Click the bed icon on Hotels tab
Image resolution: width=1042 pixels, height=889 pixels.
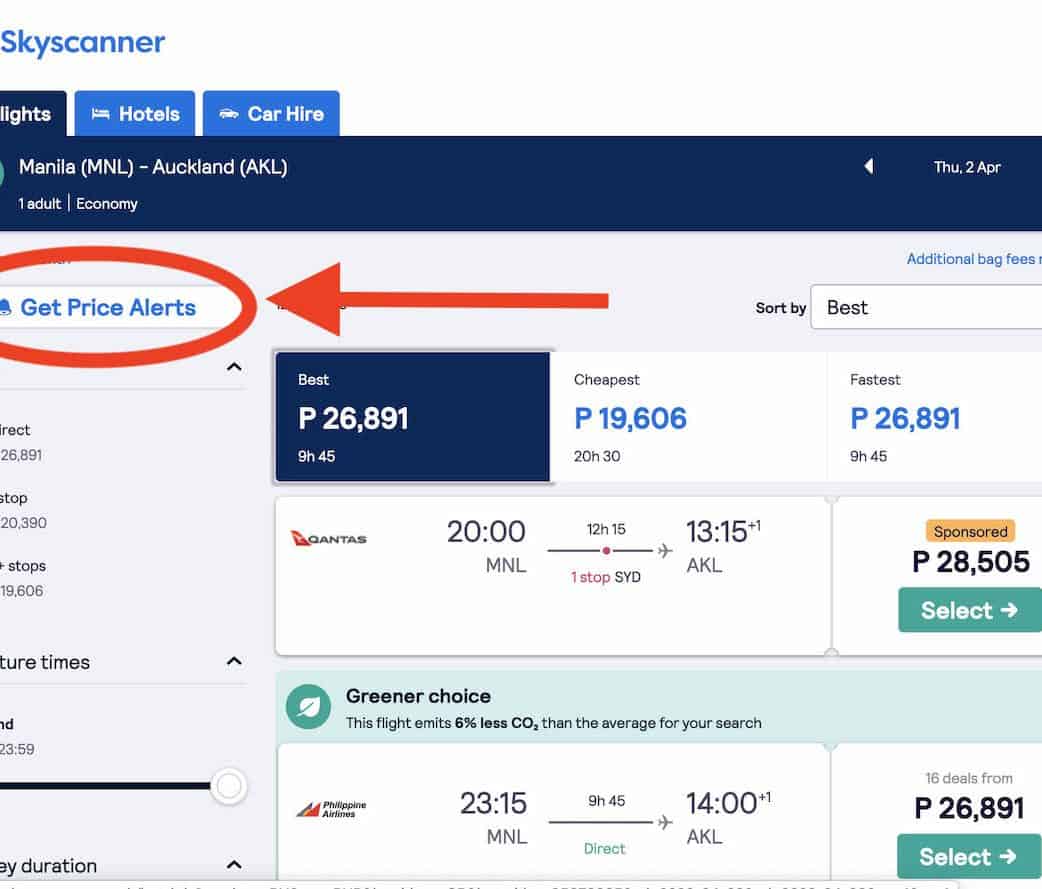(x=100, y=114)
